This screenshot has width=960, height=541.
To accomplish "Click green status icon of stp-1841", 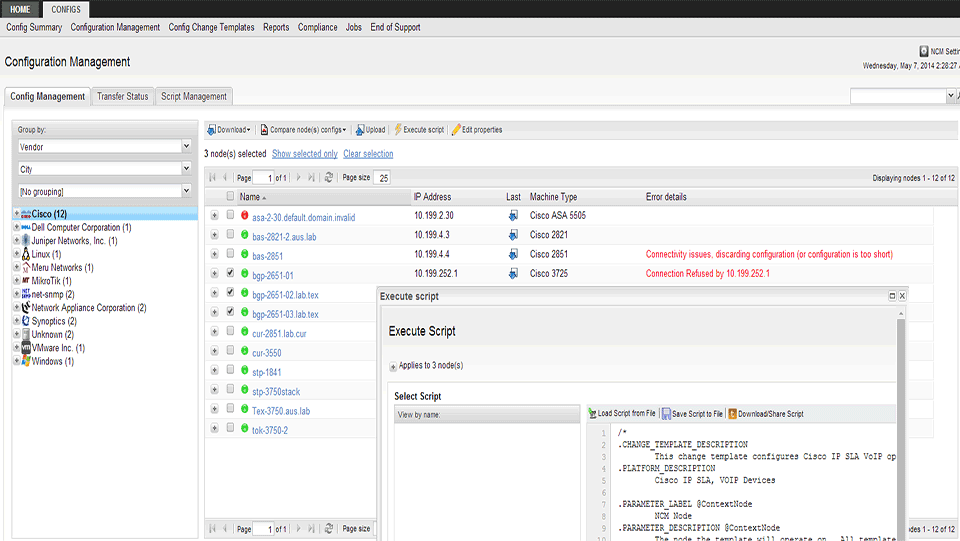I will (x=244, y=370).
